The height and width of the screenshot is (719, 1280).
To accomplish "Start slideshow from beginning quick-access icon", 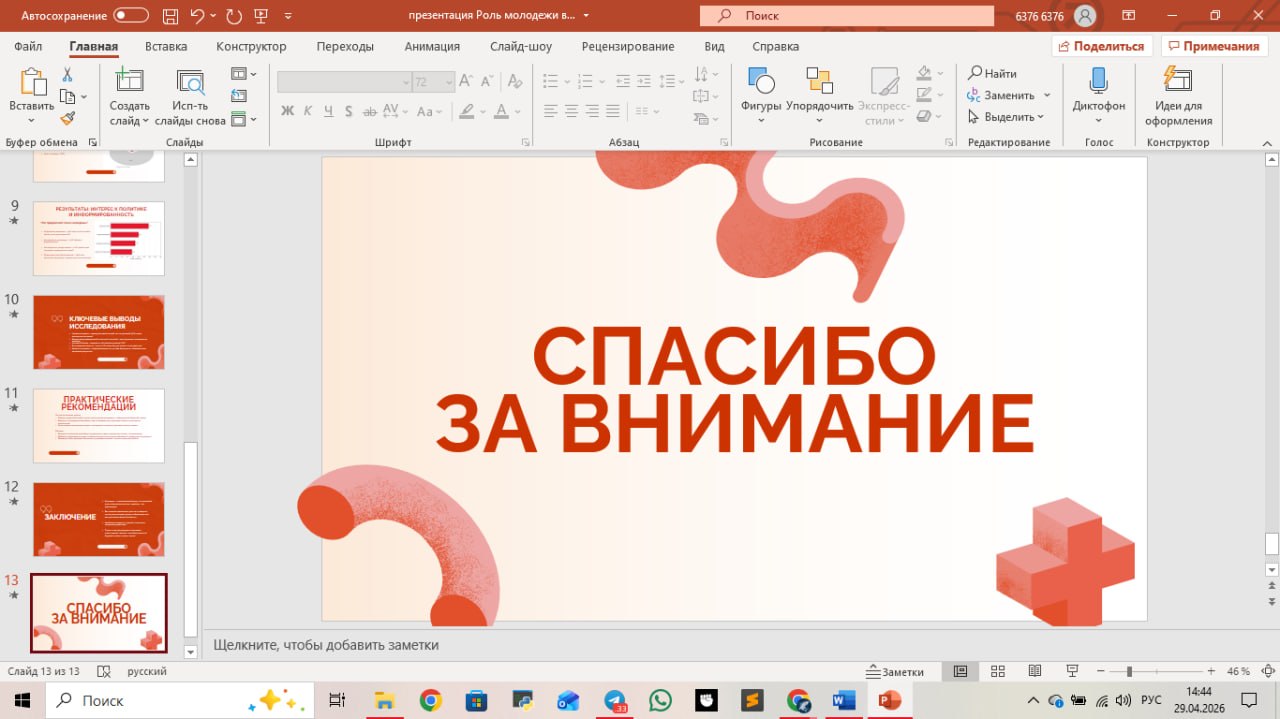I will click(x=262, y=16).
